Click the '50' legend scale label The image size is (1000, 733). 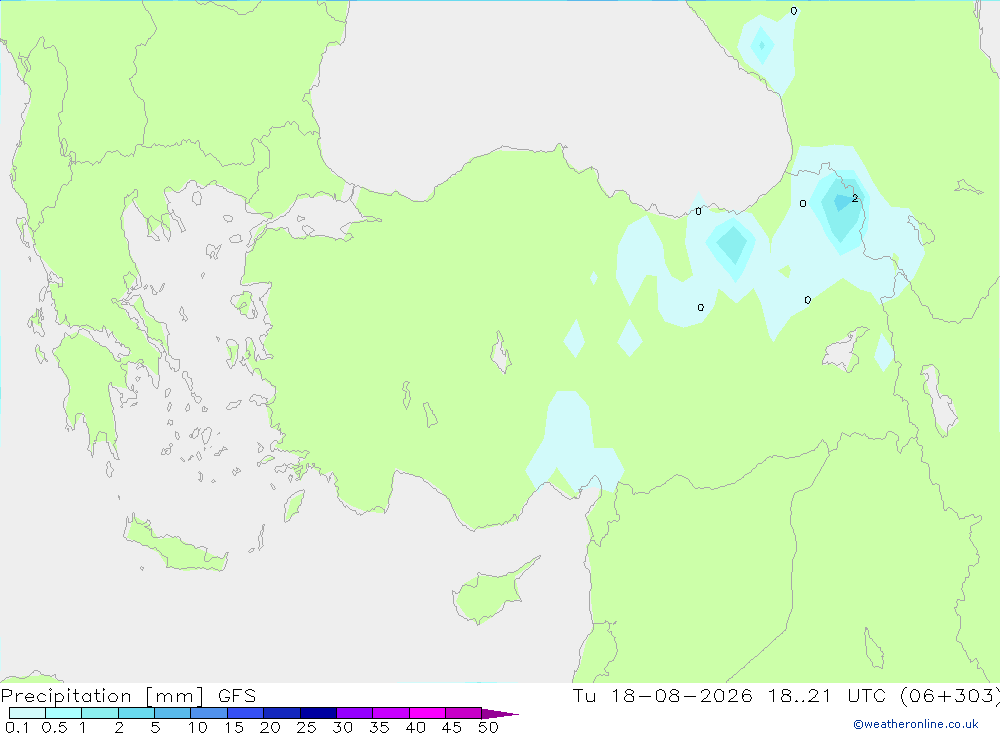(488, 727)
